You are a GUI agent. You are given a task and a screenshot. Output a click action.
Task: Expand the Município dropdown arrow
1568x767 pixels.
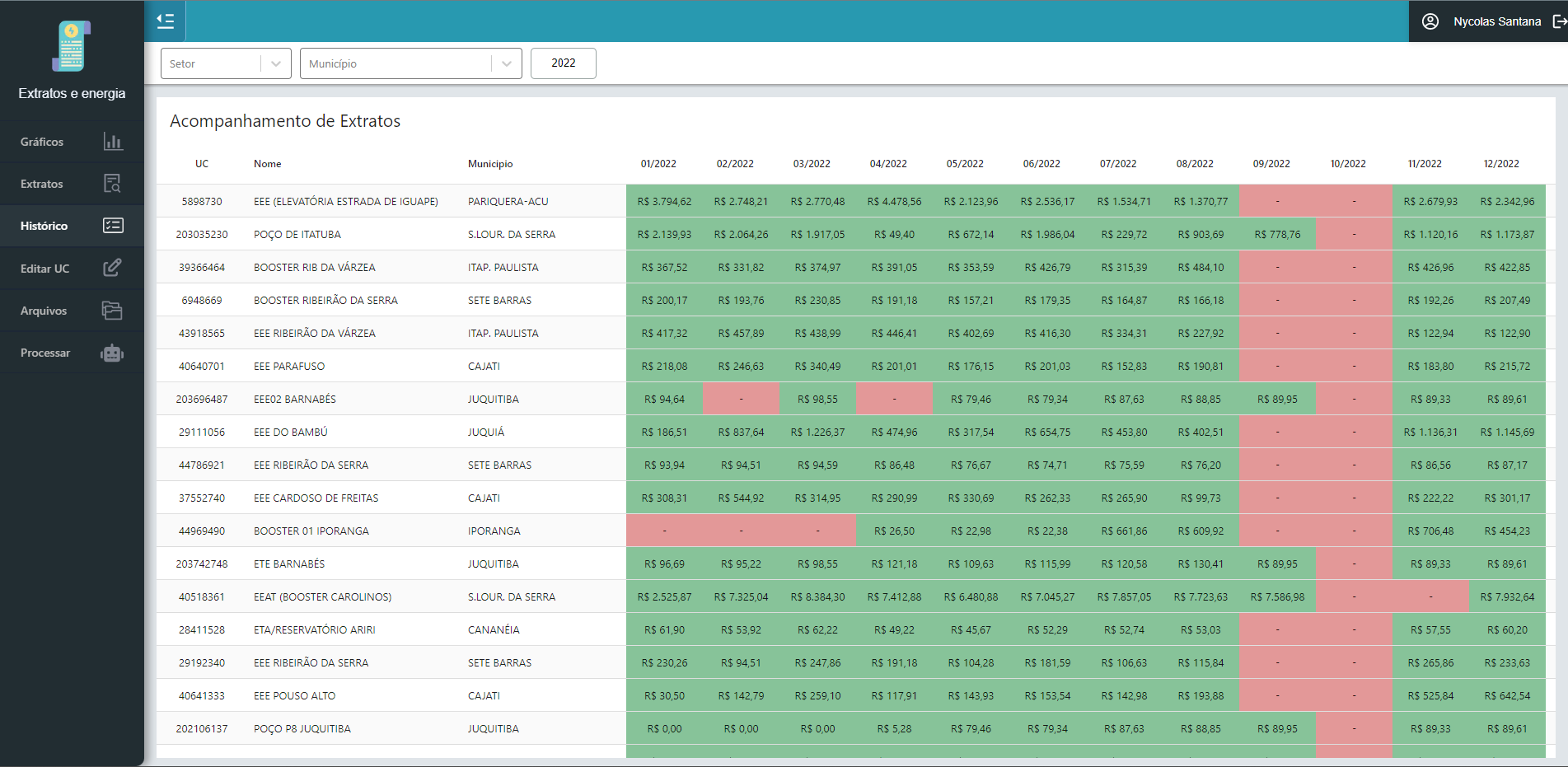(x=507, y=63)
